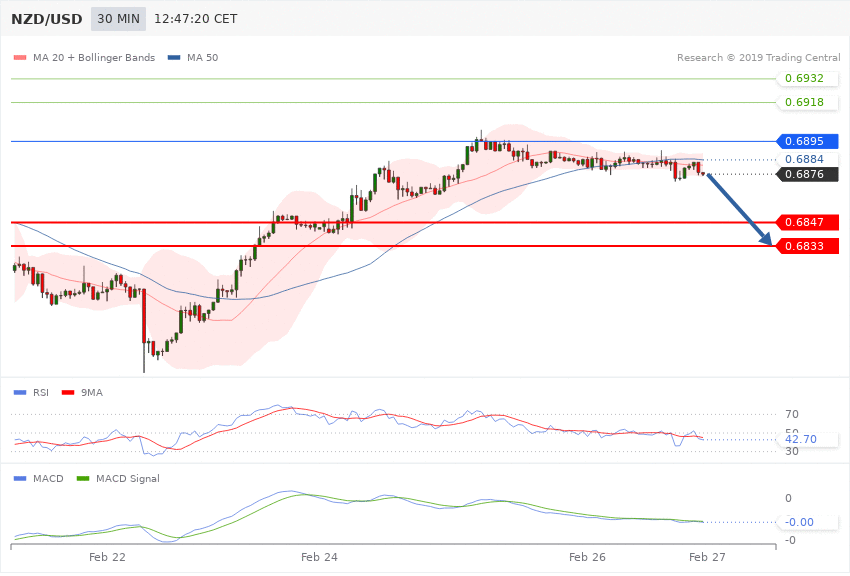Viewport: 850px width, 576px height.
Task: Select the 0.6876 current price tag
Action: point(808,174)
